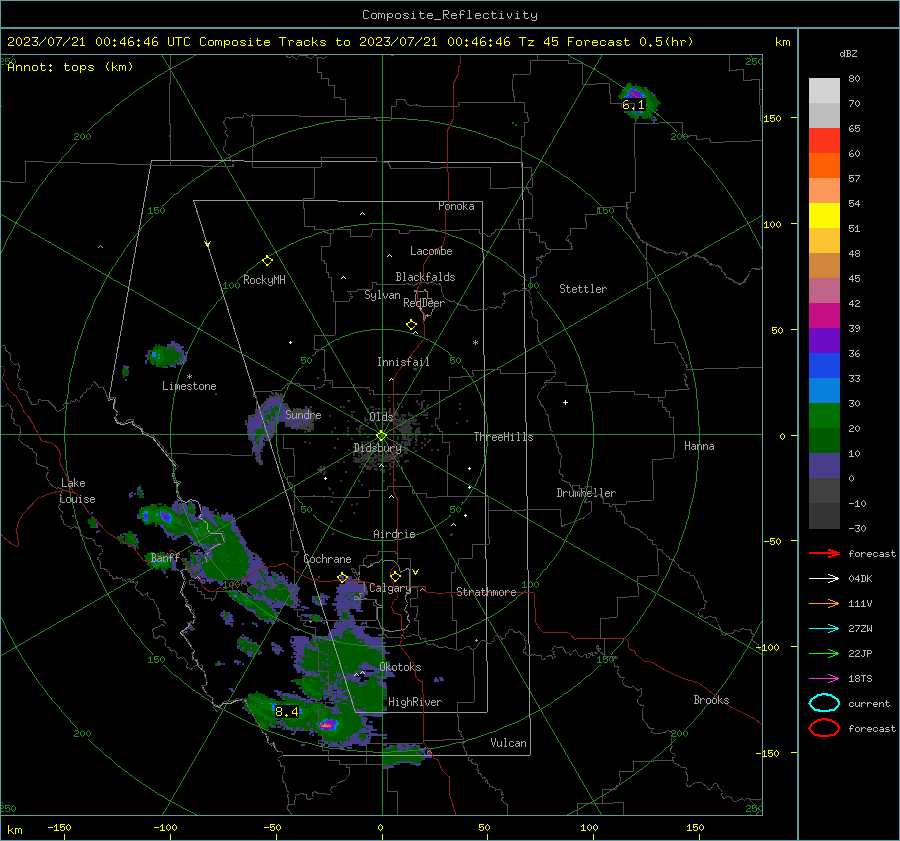
Task: Click the Lake Louise label
Action: point(77,491)
